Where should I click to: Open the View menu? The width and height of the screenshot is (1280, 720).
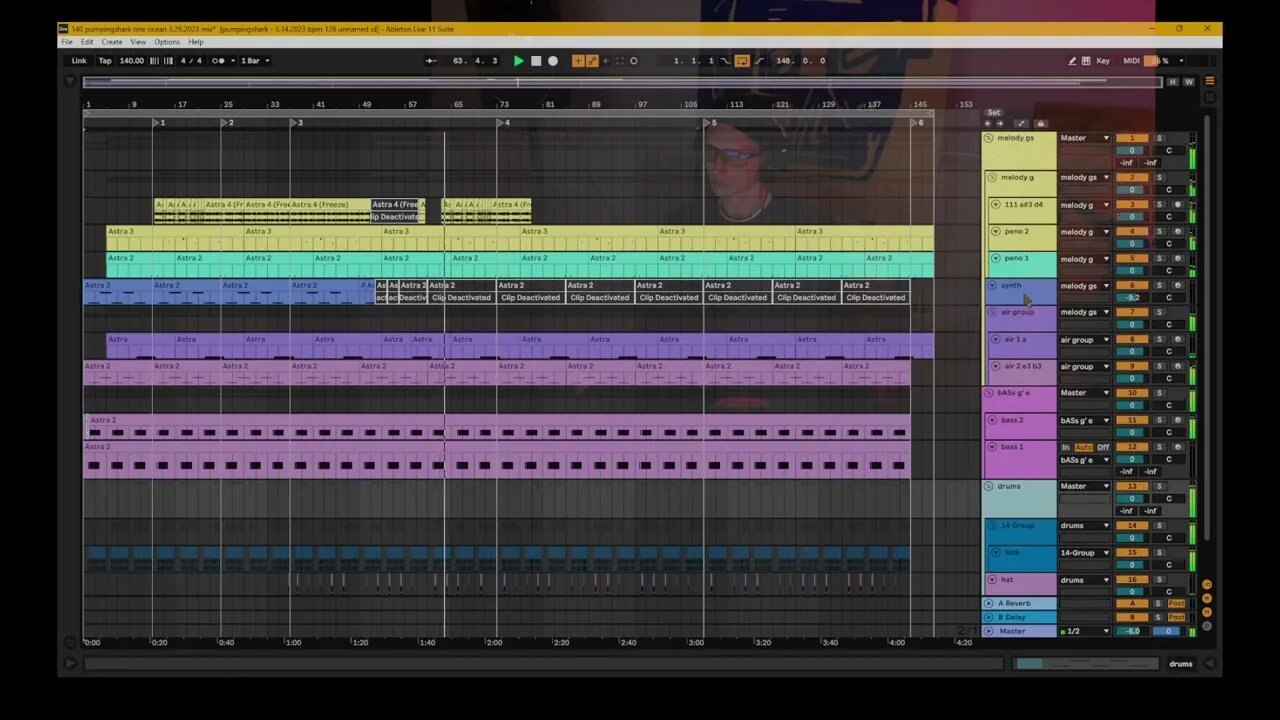click(138, 42)
